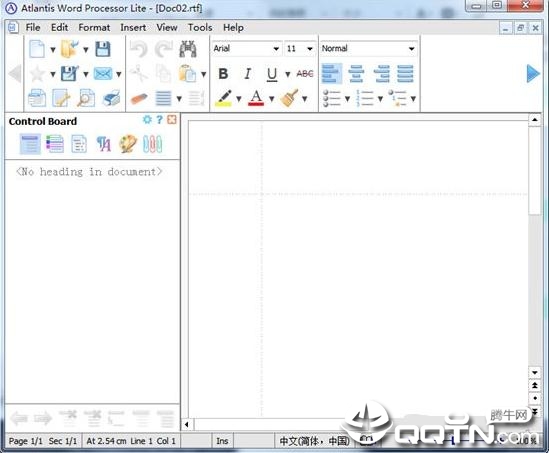Screen dimensions: 549x453
Task: Click the font color A red swatch
Action: coord(256,98)
